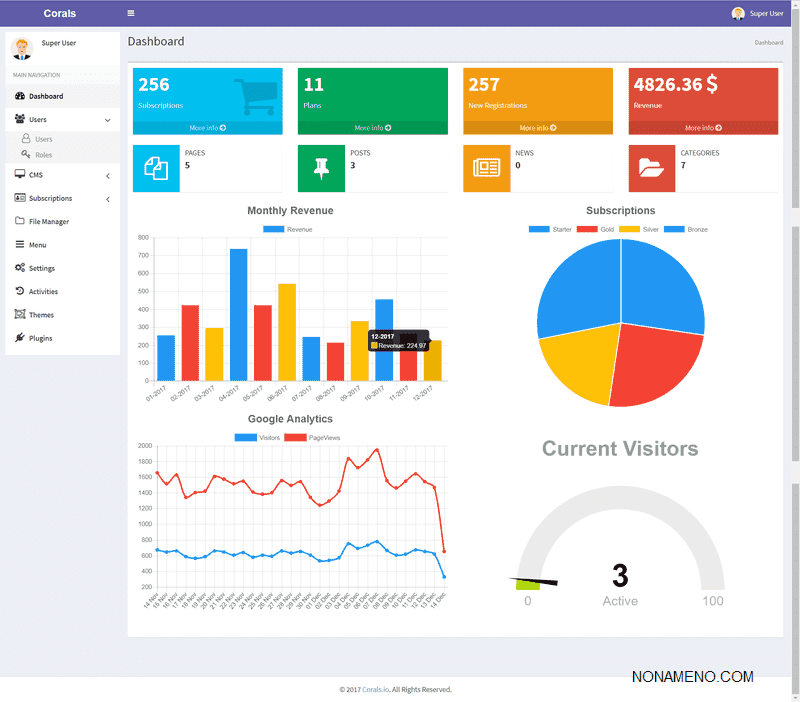
Task: Click the blue Pages copy icon
Action: [156, 168]
